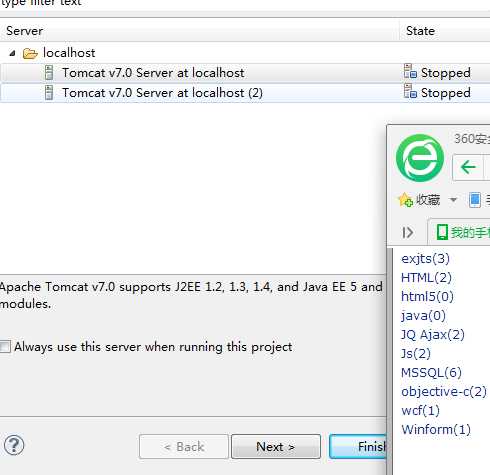The height and width of the screenshot is (475, 490).
Task: Open the java(0) category link
Action: [423, 316]
